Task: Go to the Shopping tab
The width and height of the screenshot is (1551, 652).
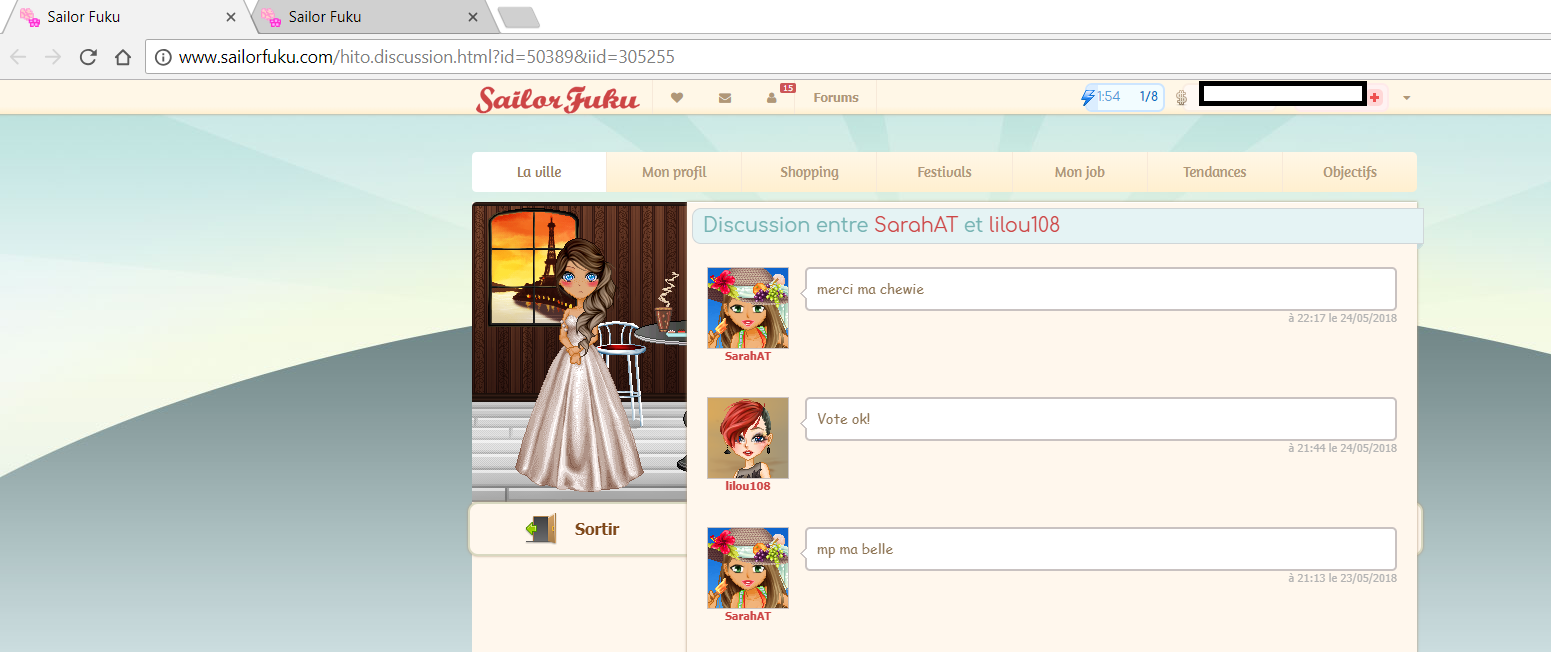Action: click(809, 172)
